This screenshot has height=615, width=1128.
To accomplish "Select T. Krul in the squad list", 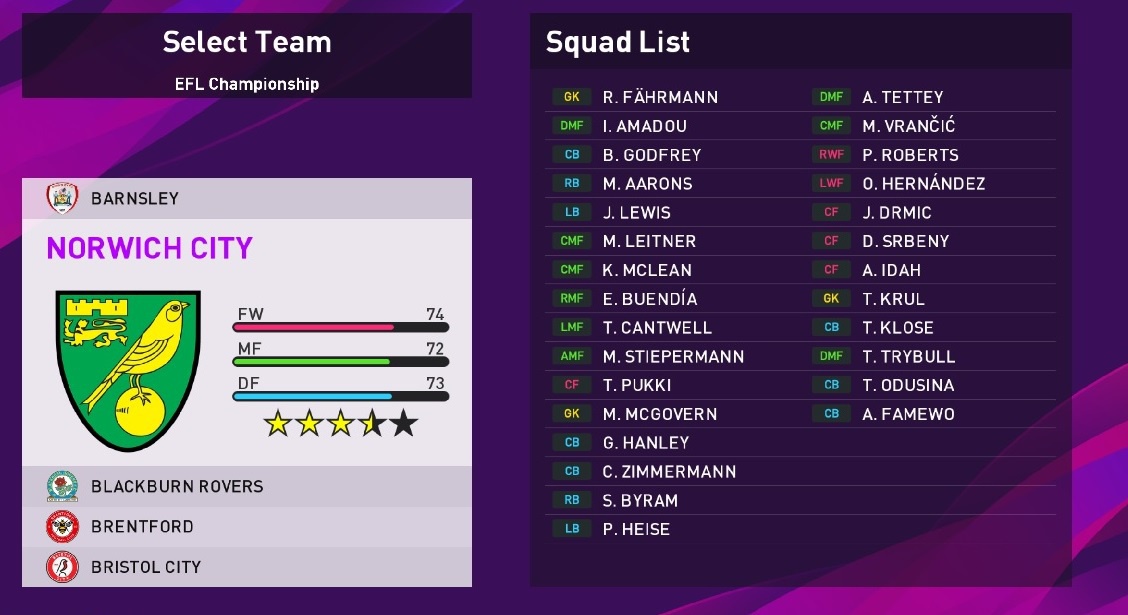I will coord(894,299).
